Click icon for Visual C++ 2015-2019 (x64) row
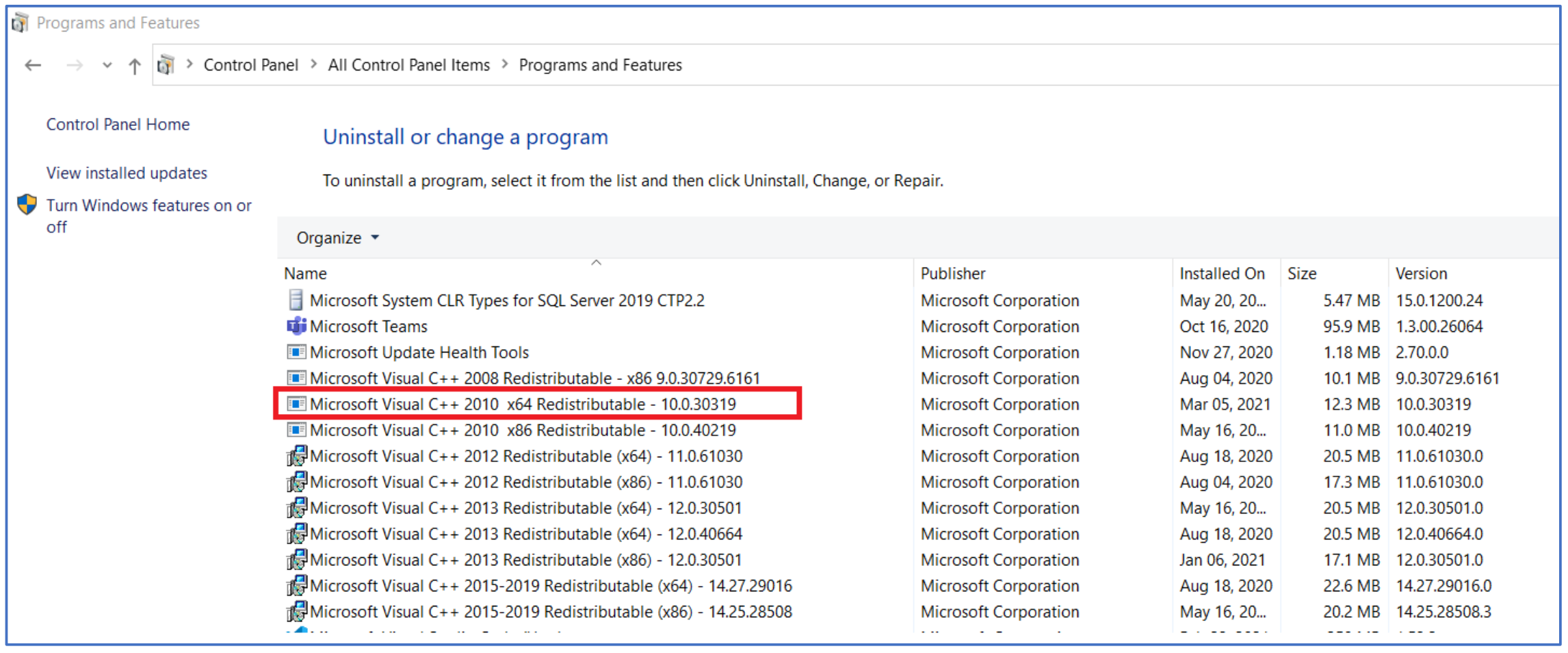1568x653 pixels. point(296,586)
